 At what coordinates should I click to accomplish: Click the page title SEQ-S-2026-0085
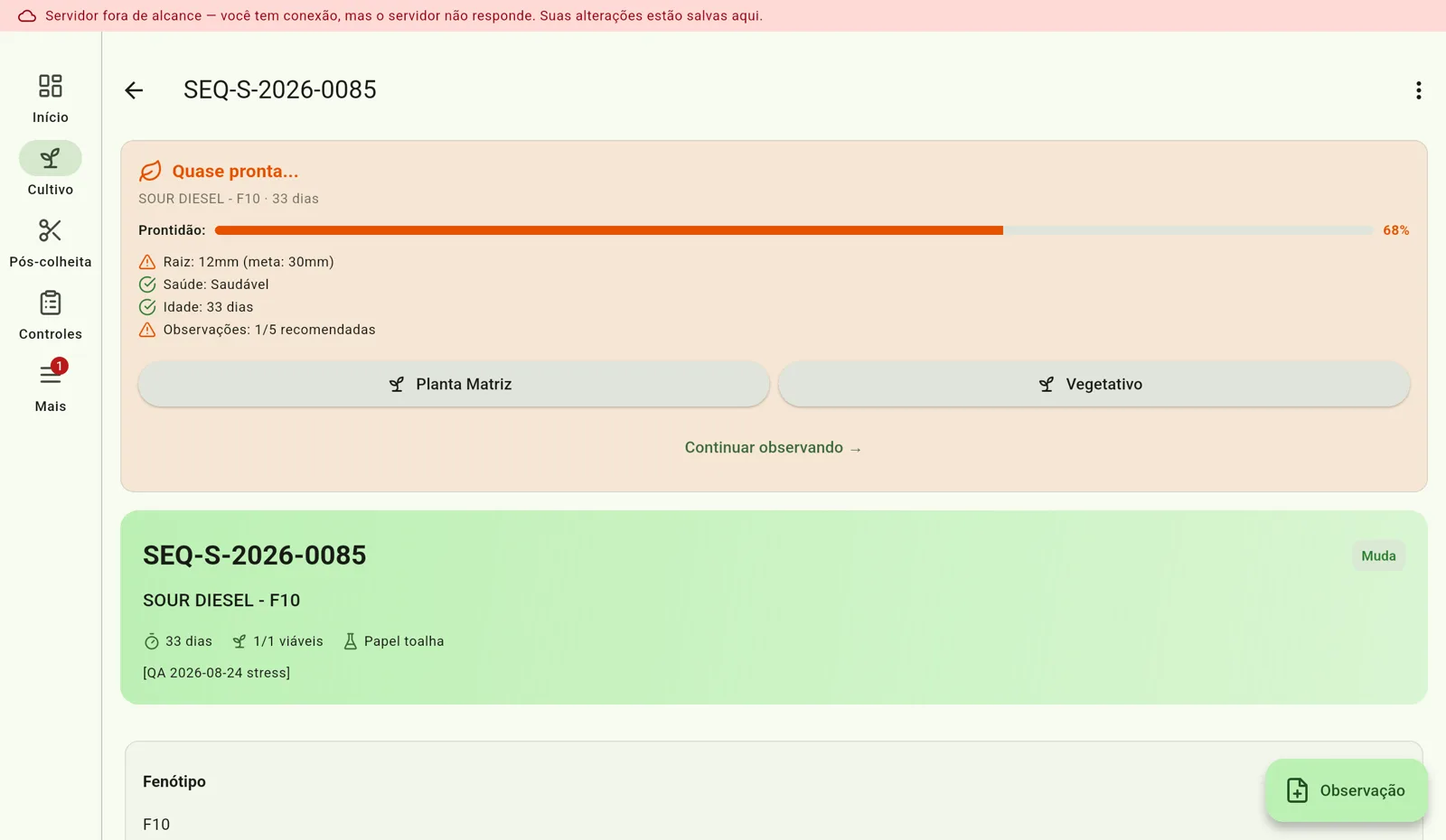[x=280, y=90]
